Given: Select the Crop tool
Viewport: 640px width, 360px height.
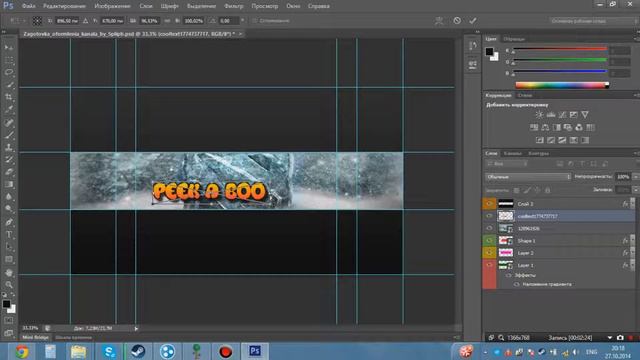Looking at the screenshot, I should [x=9, y=97].
